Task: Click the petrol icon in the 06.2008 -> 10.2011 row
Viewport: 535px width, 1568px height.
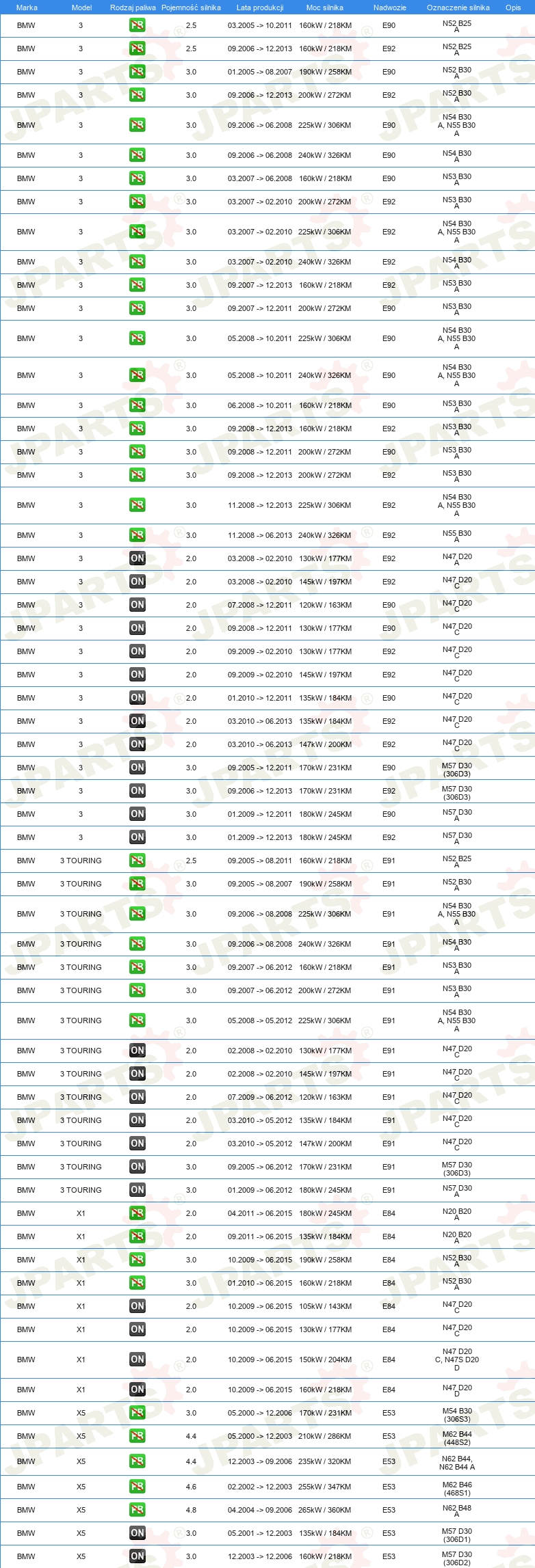Action: [x=137, y=405]
